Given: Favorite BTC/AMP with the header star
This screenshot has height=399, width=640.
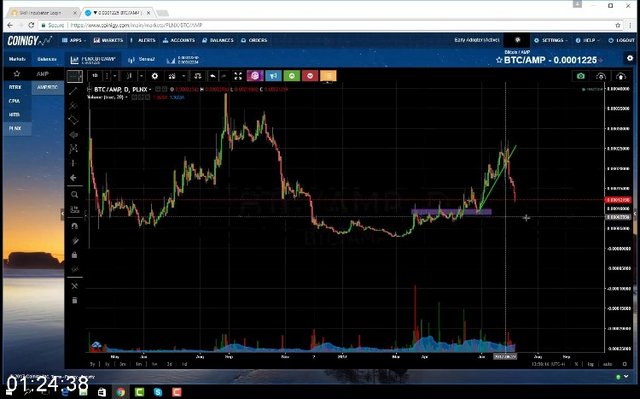Looking at the screenshot, I should (x=499, y=60).
